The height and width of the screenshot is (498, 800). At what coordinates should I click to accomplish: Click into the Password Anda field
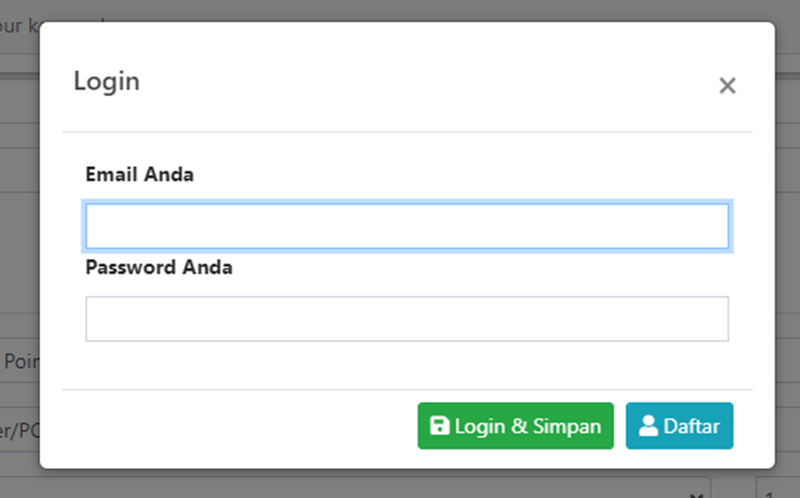[407, 319]
